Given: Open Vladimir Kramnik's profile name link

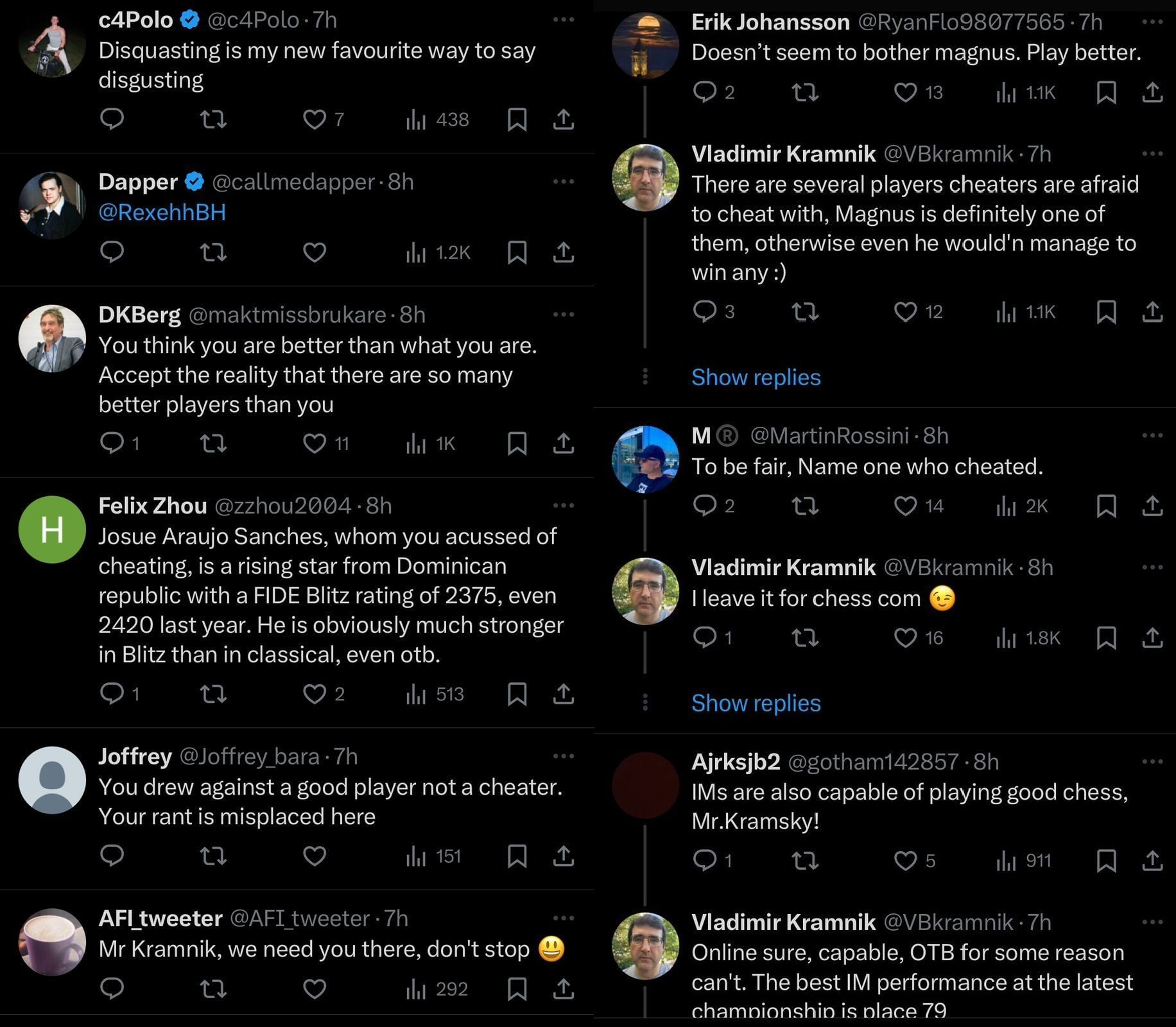Looking at the screenshot, I should pyautogui.click(x=783, y=154).
